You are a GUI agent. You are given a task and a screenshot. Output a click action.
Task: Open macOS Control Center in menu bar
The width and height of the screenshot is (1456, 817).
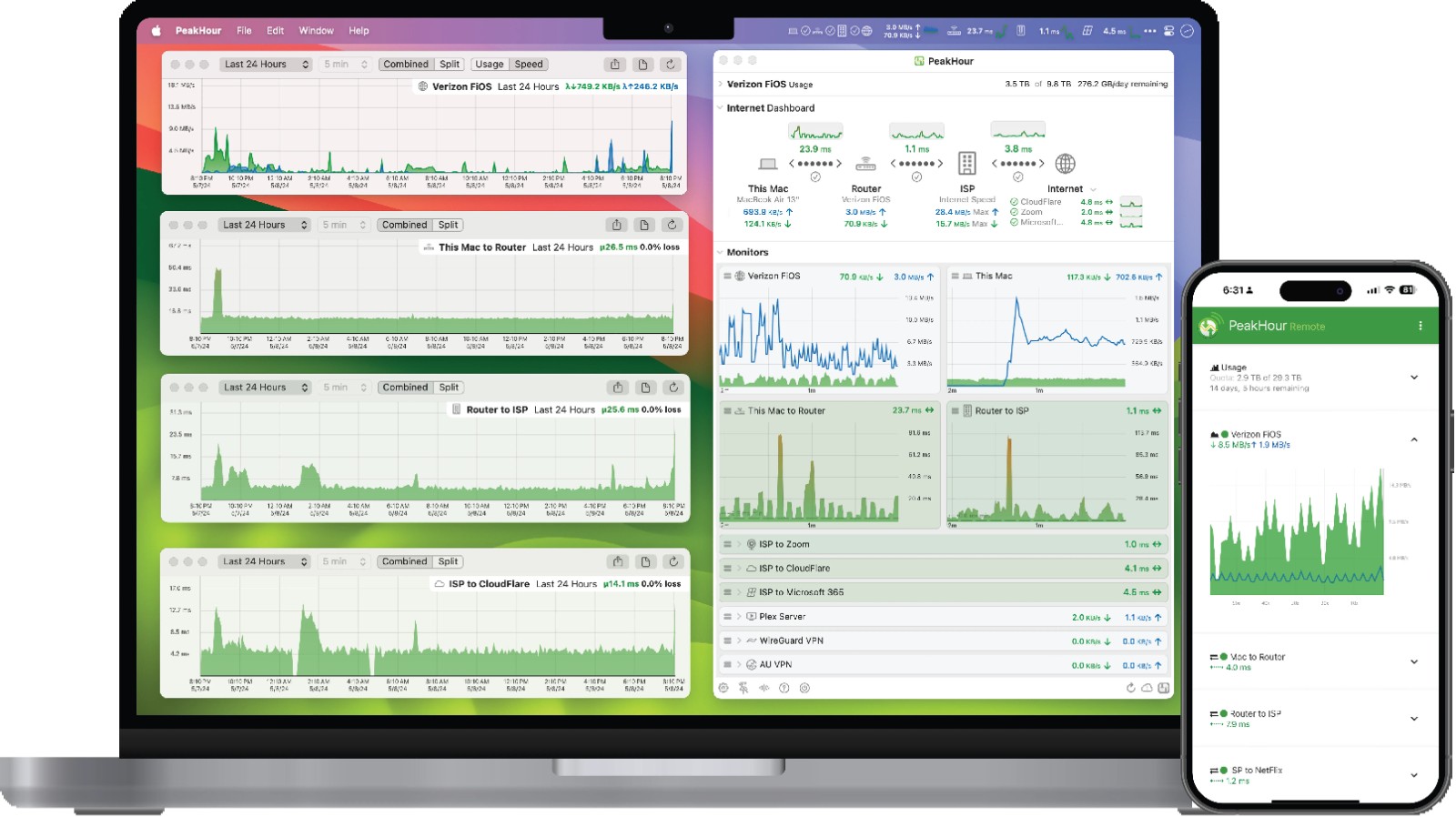1168,31
